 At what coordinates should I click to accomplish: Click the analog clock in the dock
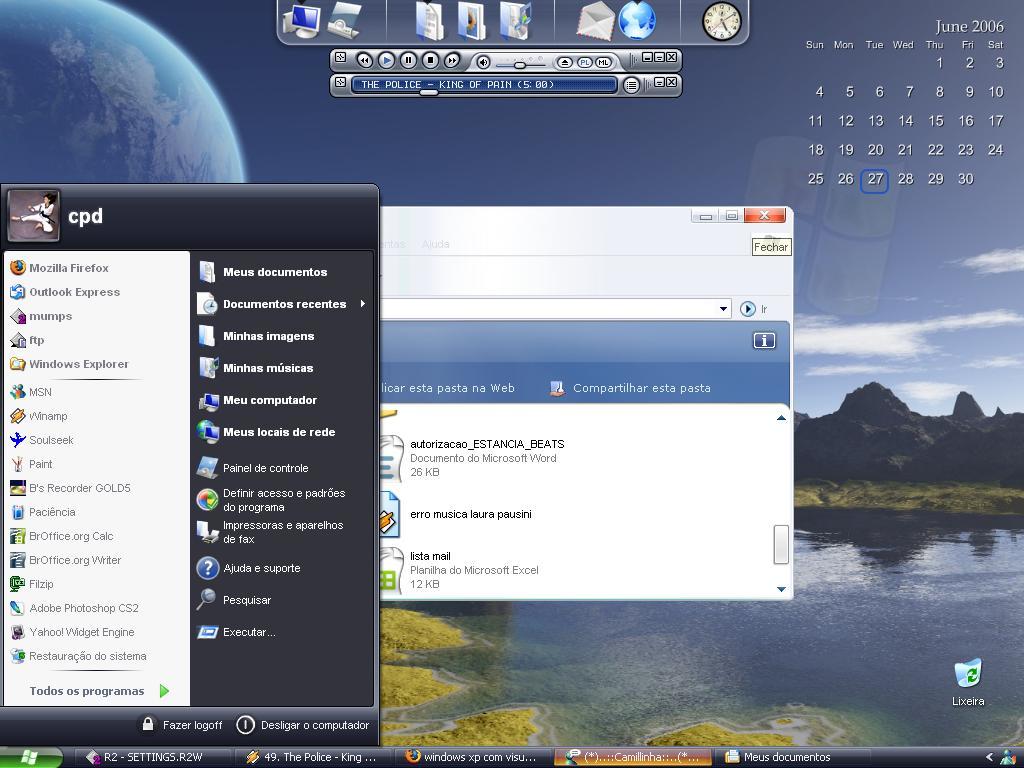(x=722, y=21)
